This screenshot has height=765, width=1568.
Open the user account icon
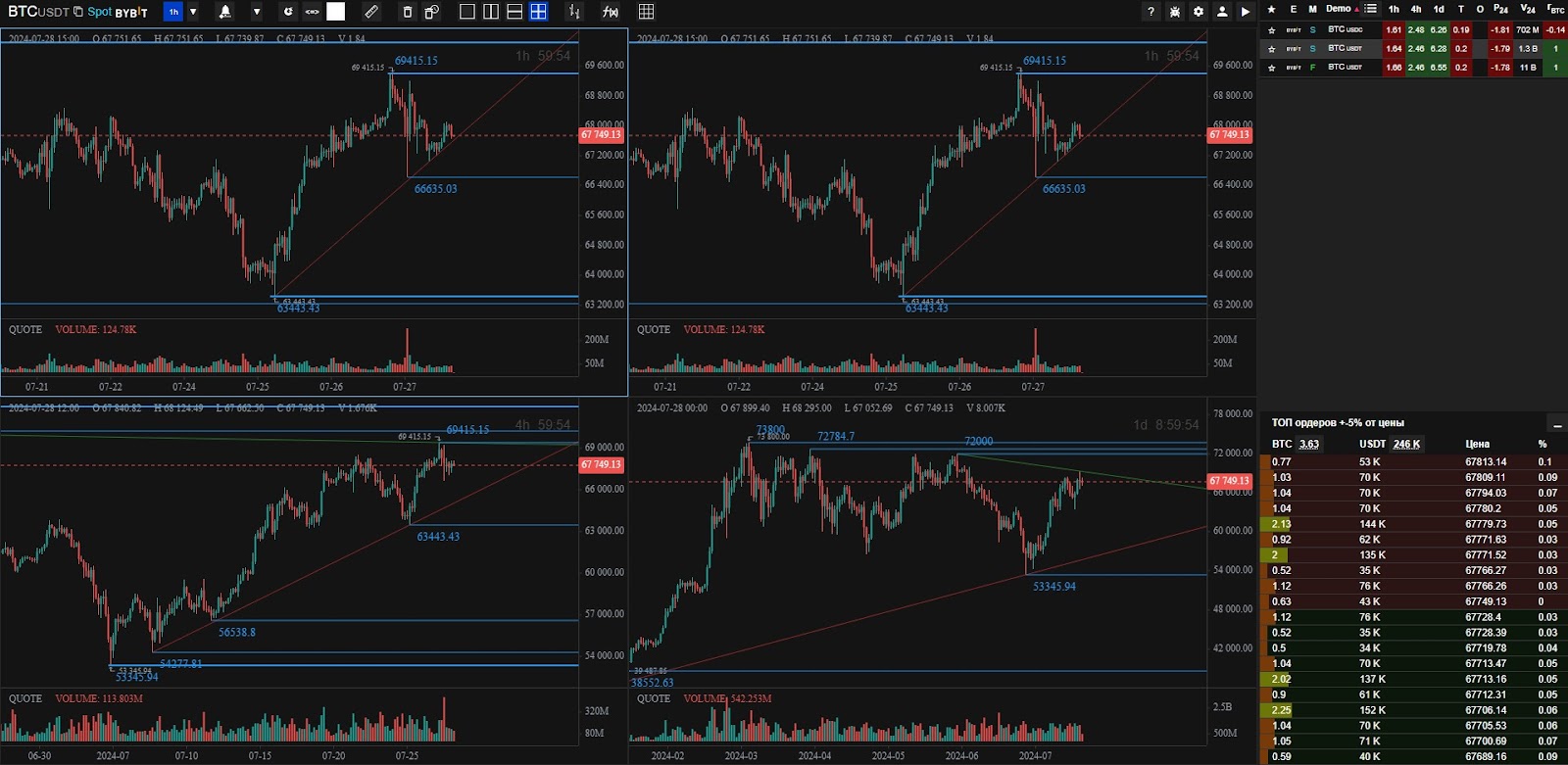1222,12
